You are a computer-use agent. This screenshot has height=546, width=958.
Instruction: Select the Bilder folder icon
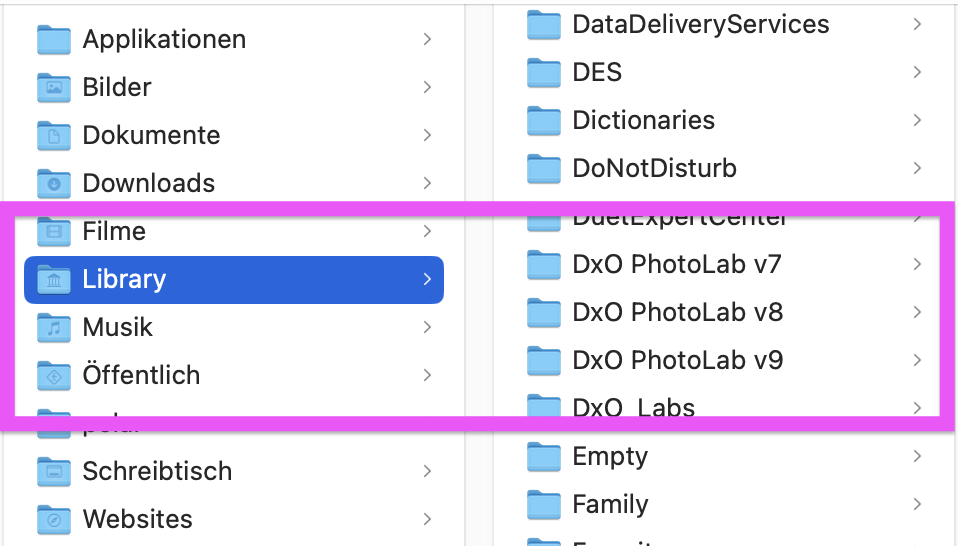pyautogui.click(x=54, y=87)
